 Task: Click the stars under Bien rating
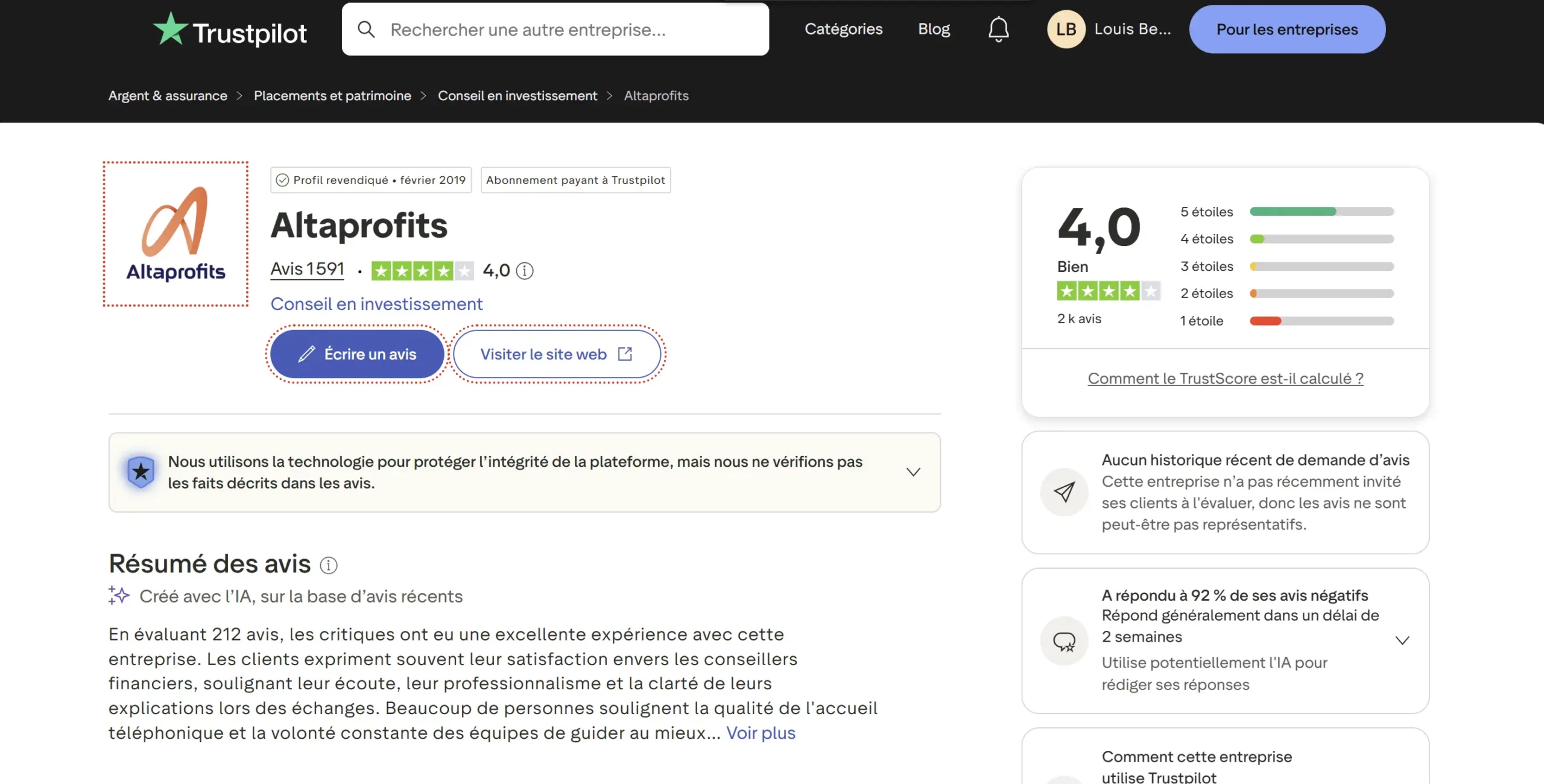(x=1109, y=291)
